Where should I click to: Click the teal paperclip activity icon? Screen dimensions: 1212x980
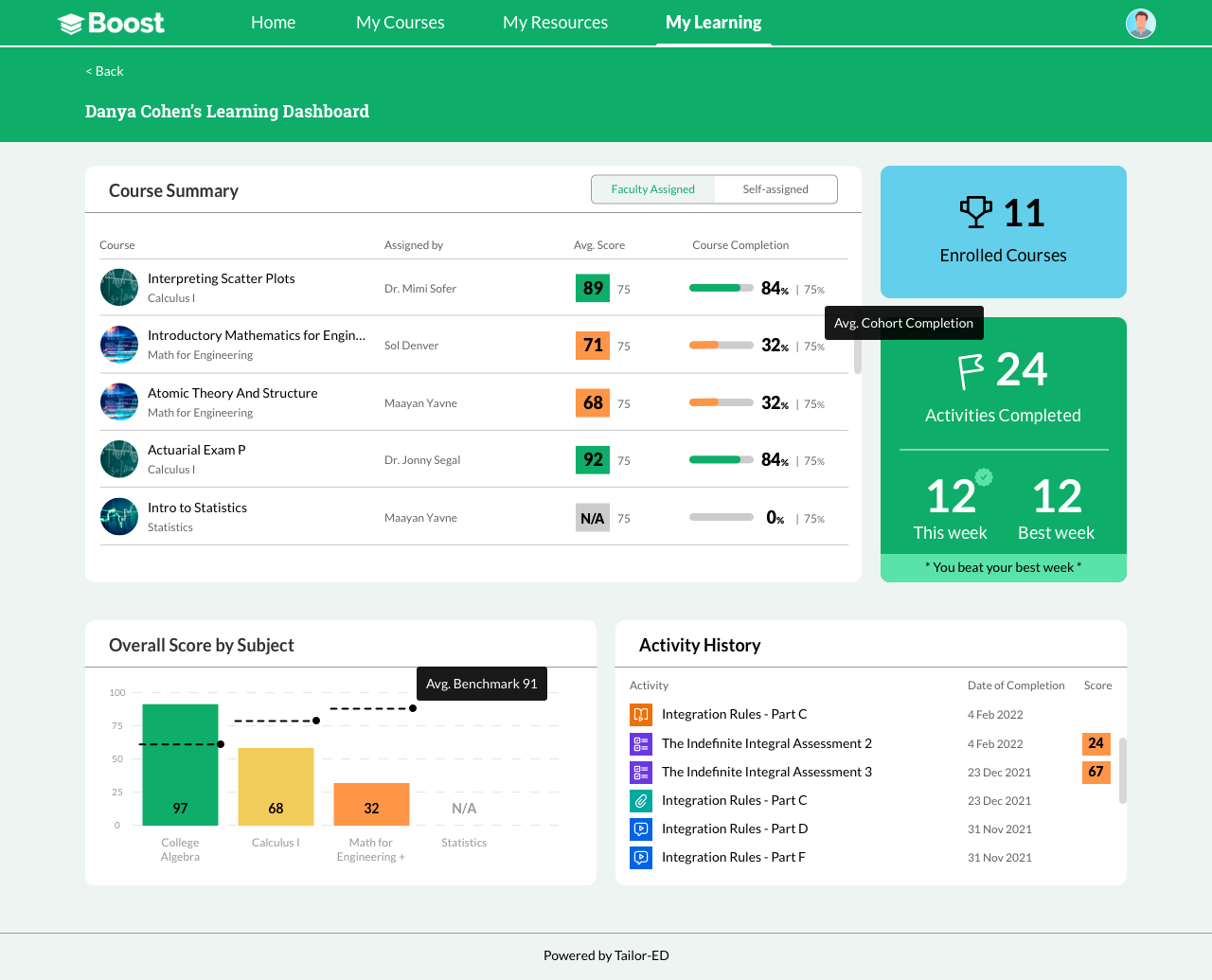(x=641, y=801)
